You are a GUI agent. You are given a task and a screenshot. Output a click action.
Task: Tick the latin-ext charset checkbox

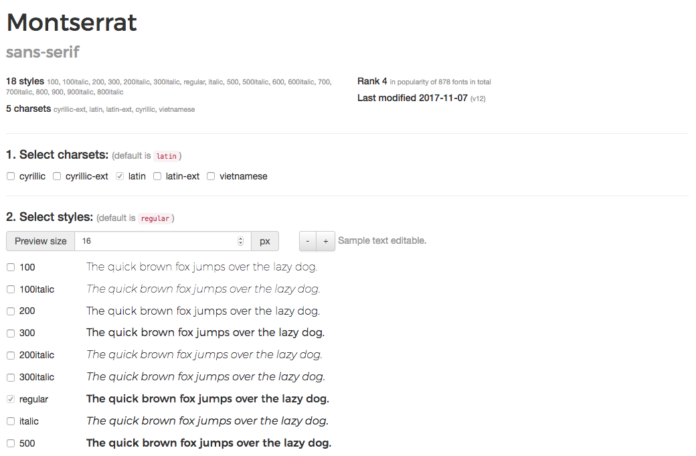157,176
